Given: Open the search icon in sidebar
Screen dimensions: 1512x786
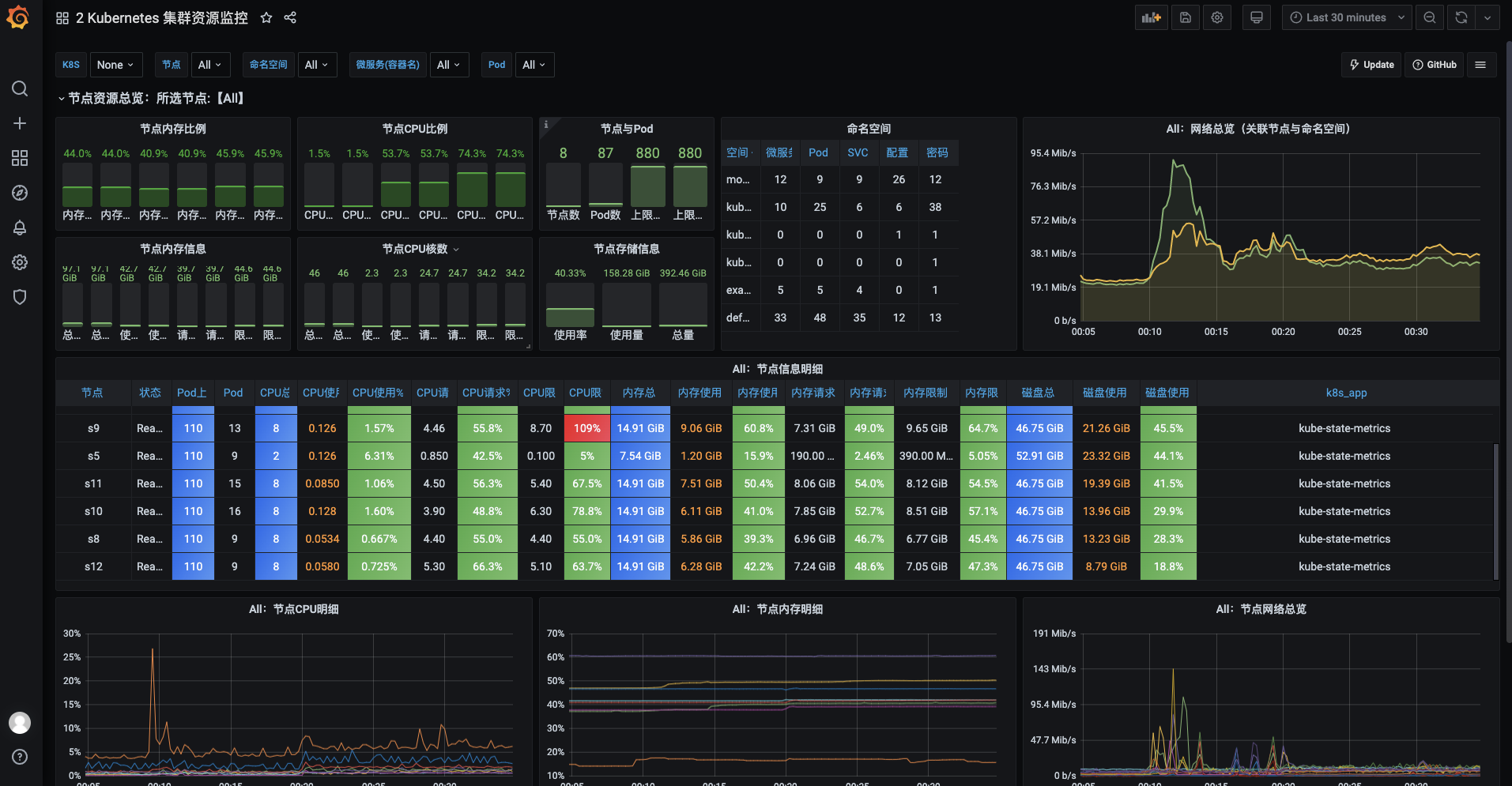Looking at the screenshot, I should pyautogui.click(x=20, y=88).
